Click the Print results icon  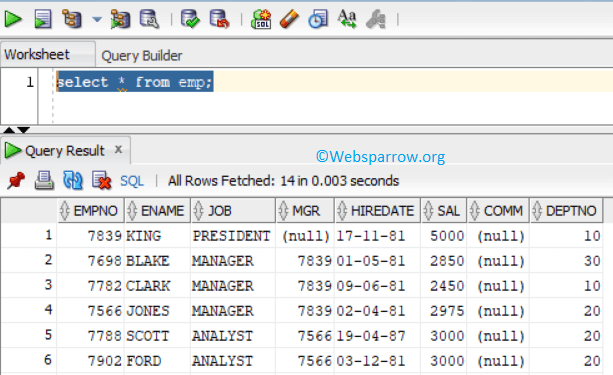pos(44,181)
